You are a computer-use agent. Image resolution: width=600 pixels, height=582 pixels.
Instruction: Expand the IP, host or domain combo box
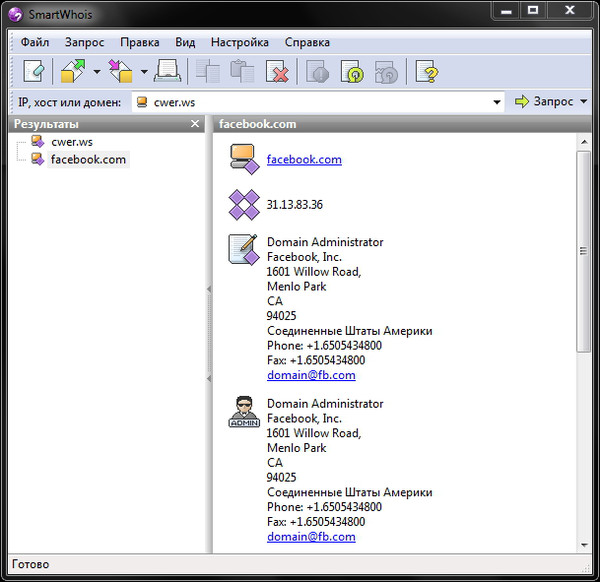tap(497, 102)
